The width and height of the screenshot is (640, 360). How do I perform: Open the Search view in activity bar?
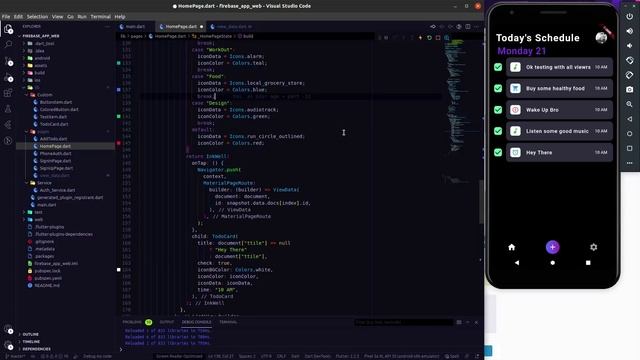point(8,44)
